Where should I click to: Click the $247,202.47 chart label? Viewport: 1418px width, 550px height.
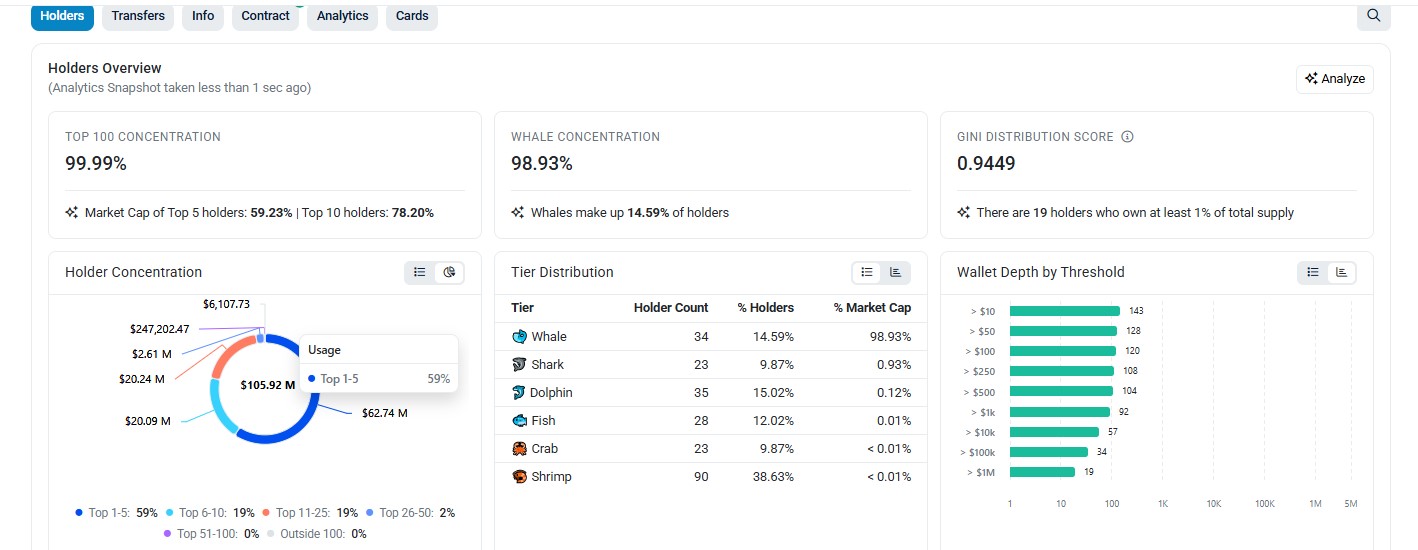point(160,329)
